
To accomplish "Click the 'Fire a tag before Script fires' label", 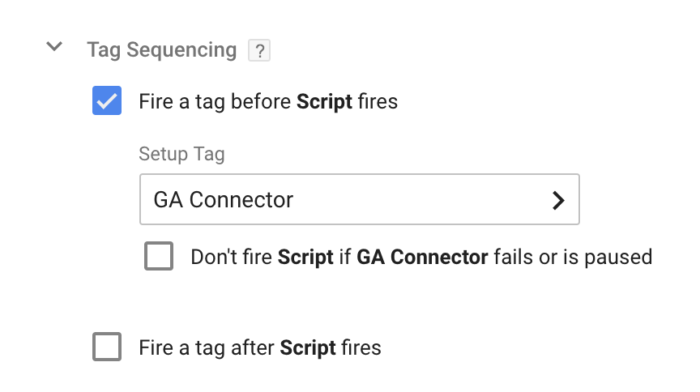I will click(268, 101).
